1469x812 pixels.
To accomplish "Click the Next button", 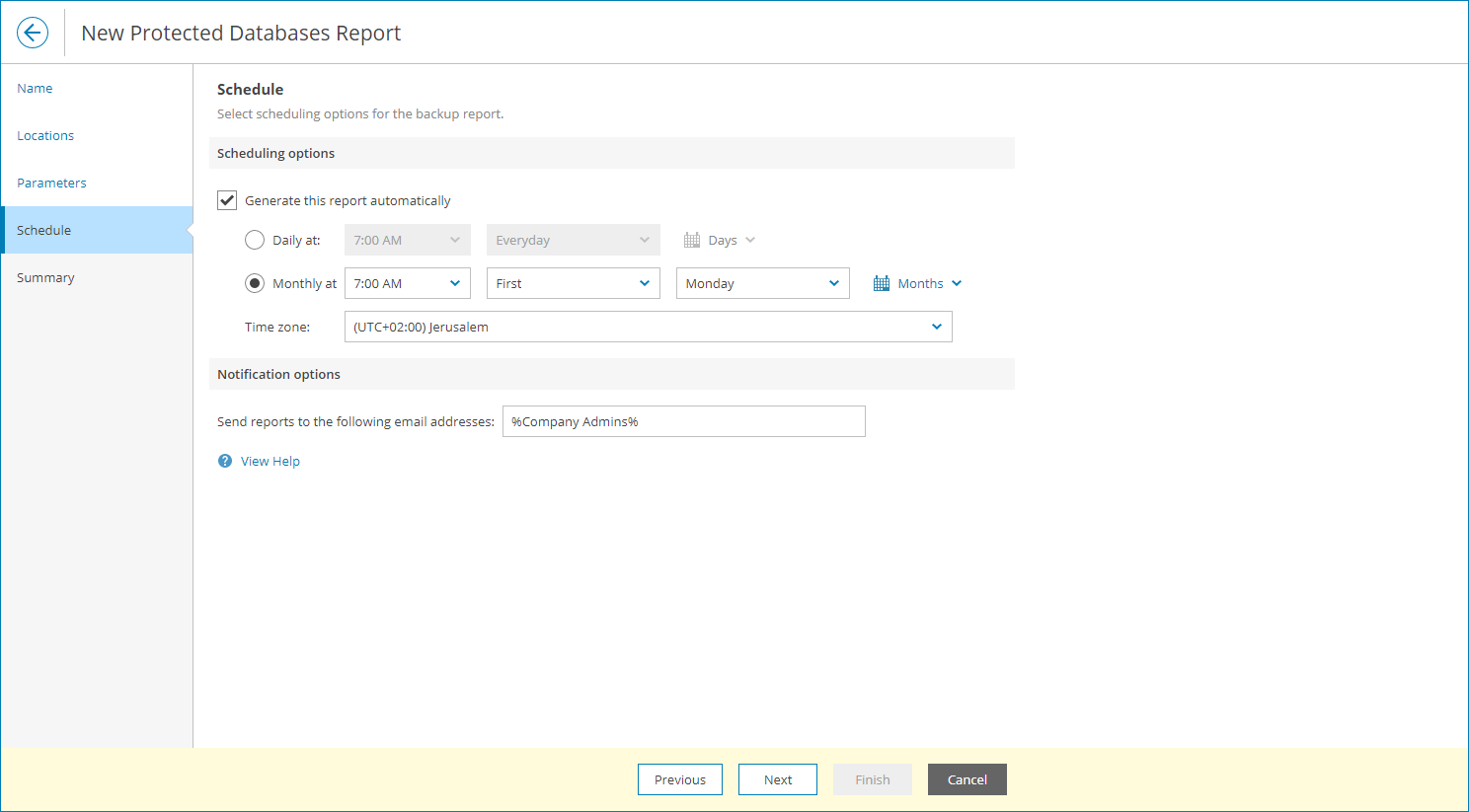I will tap(778, 779).
